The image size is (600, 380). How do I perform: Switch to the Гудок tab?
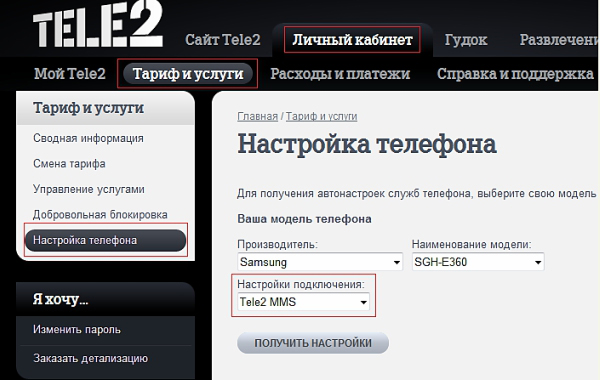point(466,40)
